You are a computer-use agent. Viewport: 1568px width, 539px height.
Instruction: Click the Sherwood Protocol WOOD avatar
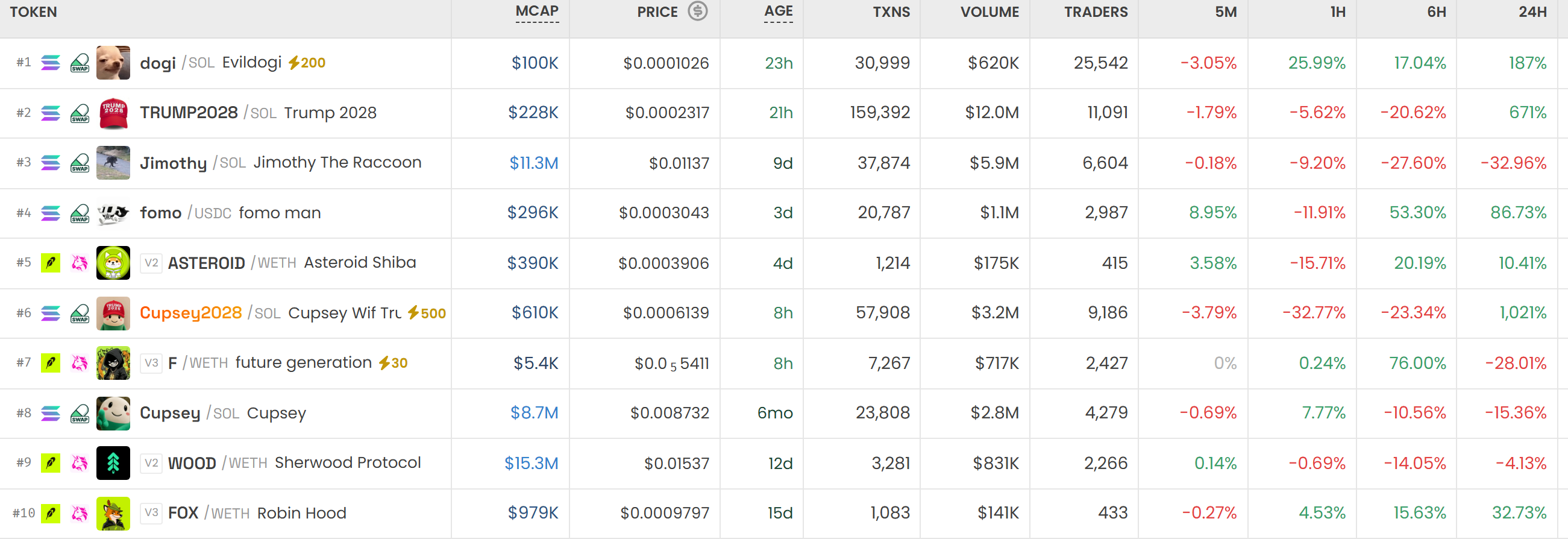pyautogui.click(x=113, y=464)
